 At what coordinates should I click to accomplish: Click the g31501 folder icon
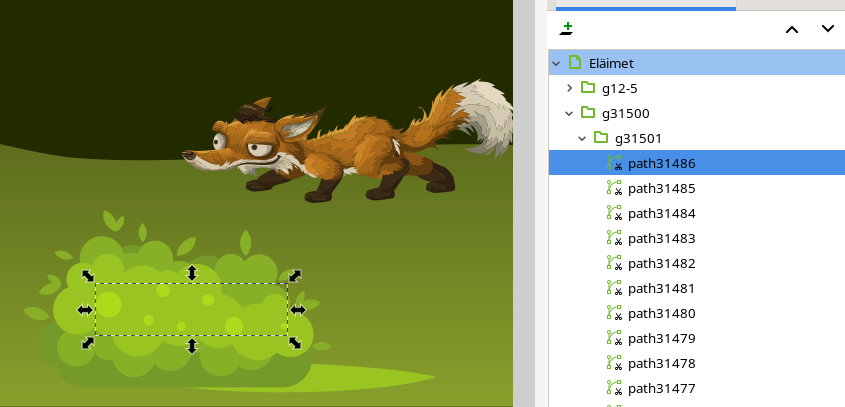coord(601,137)
